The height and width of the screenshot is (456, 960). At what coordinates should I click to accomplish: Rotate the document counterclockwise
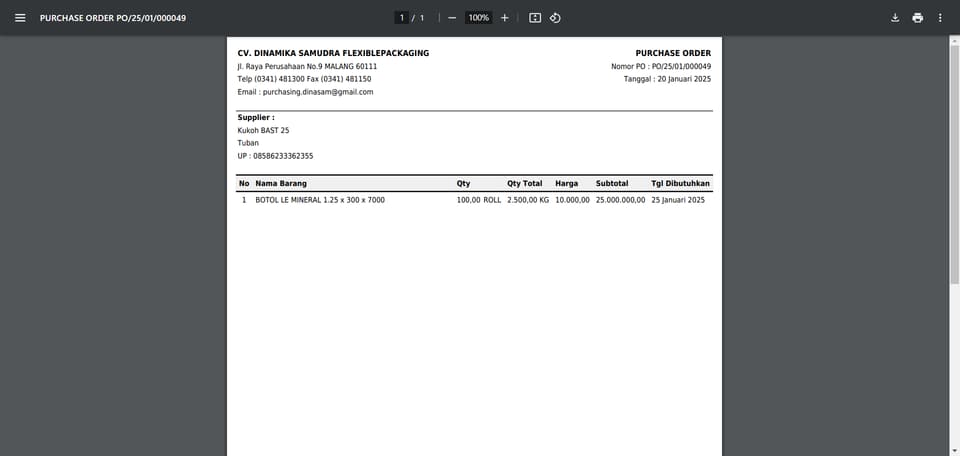click(555, 18)
